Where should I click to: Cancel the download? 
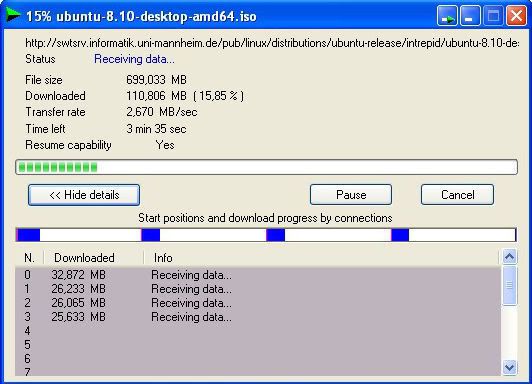pyautogui.click(x=457, y=195)
